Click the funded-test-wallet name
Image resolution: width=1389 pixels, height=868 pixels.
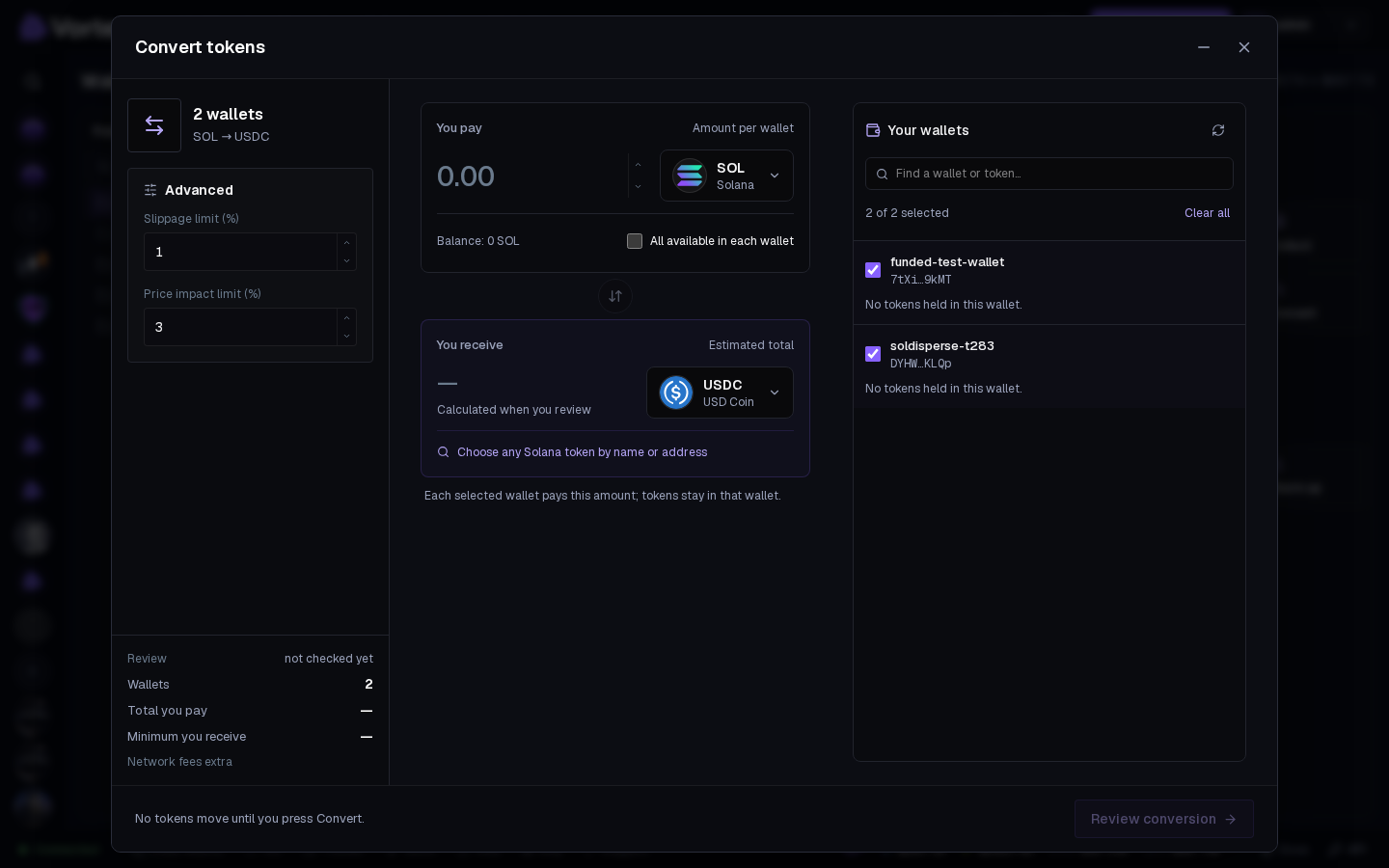[x=947, y=262]
